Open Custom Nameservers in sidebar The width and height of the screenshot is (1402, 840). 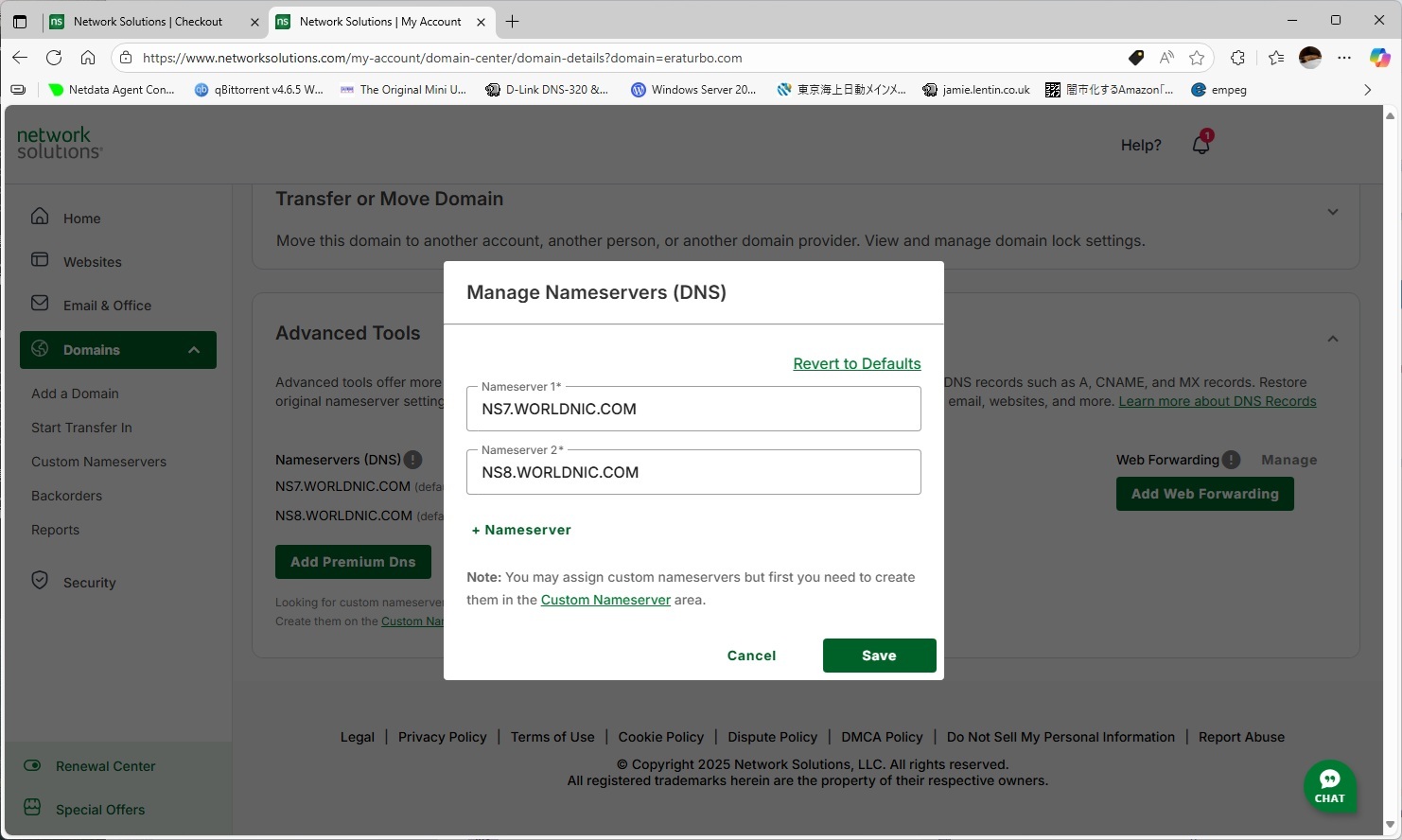(x=98, y=462)
